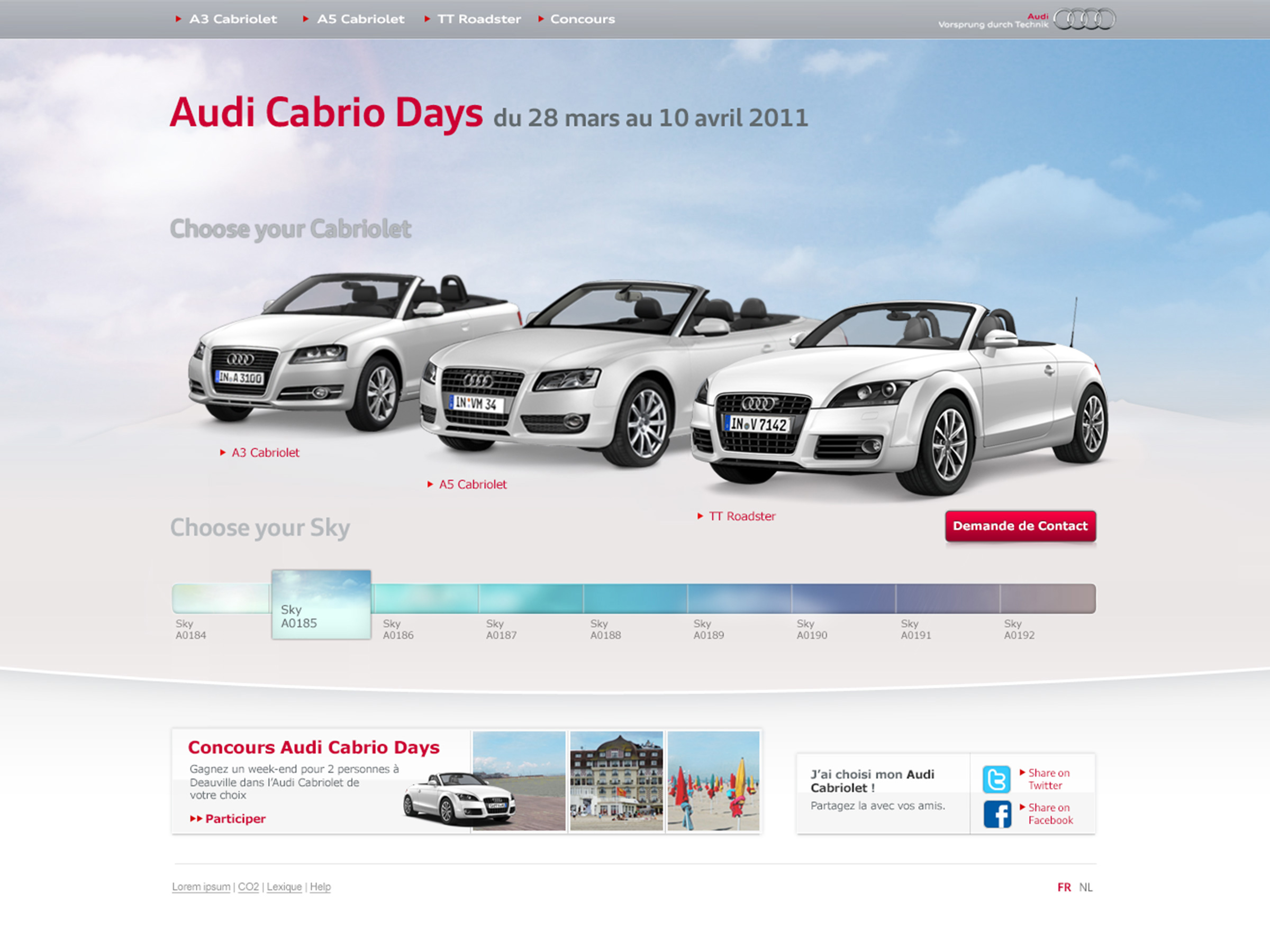Click the Demande de Contact button
The width and height of the screenshot is (1270, 952).
pos(1021,526)
